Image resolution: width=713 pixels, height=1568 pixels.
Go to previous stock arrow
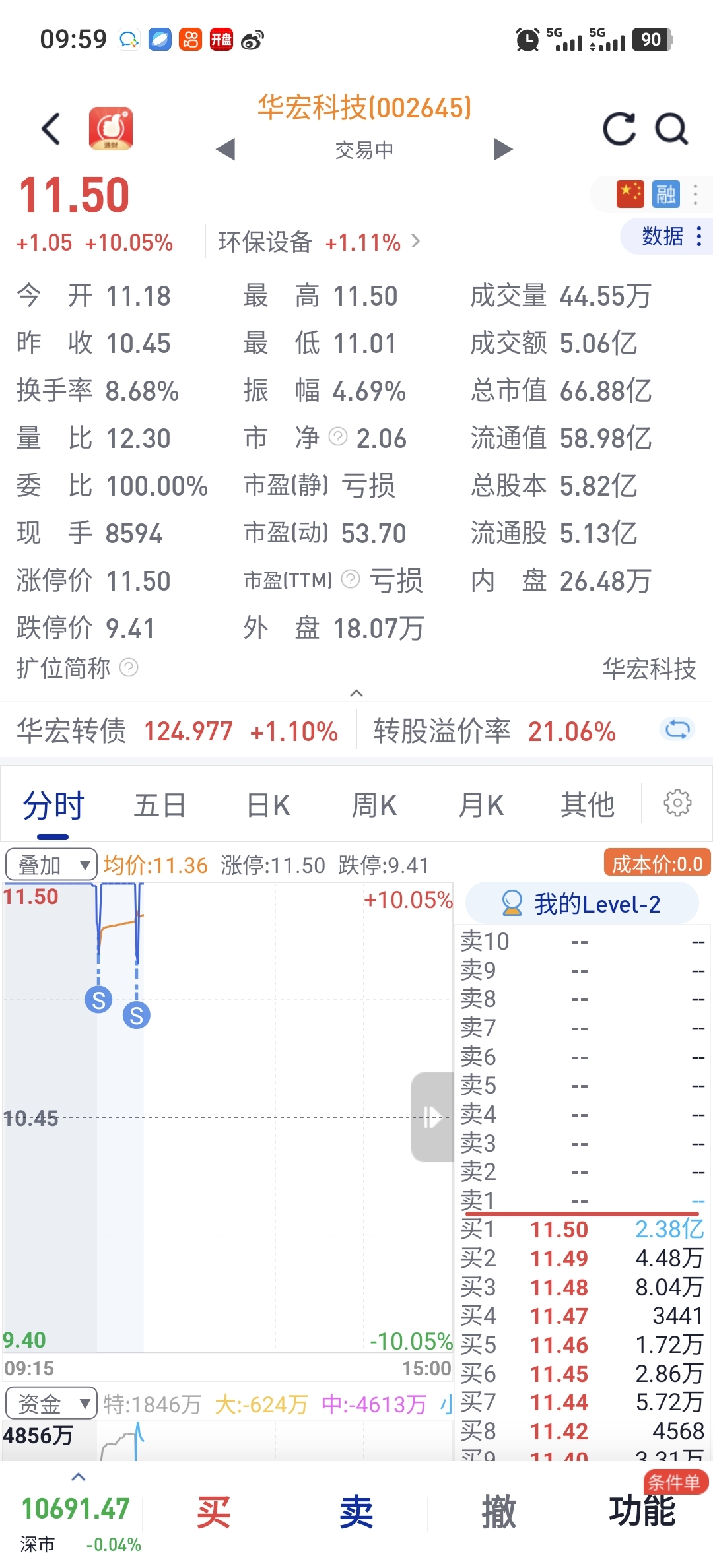[226, 149]
